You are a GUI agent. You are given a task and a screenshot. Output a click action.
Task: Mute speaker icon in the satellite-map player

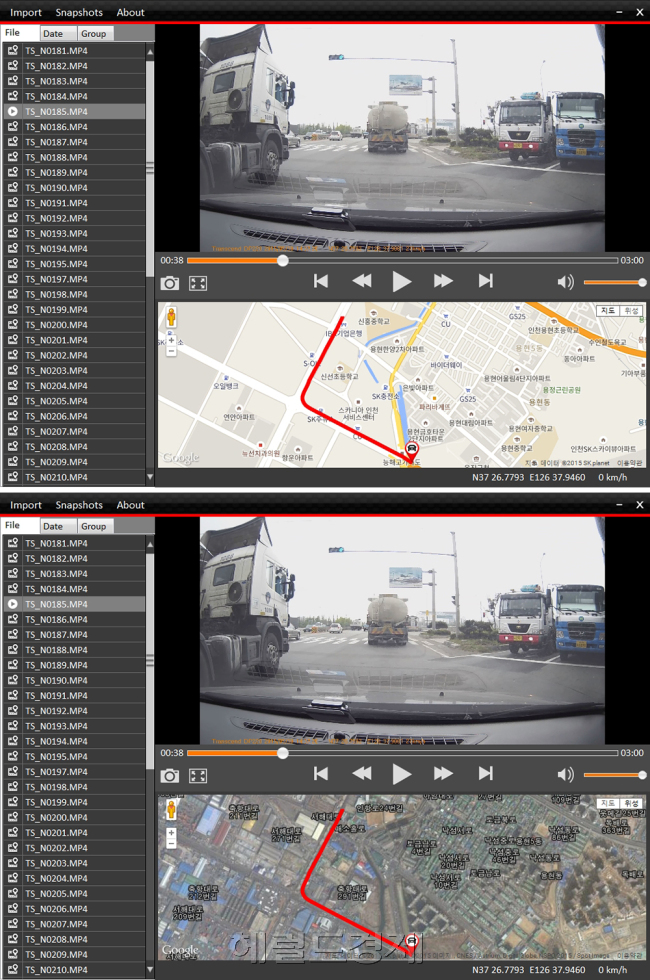pos(565,775)
